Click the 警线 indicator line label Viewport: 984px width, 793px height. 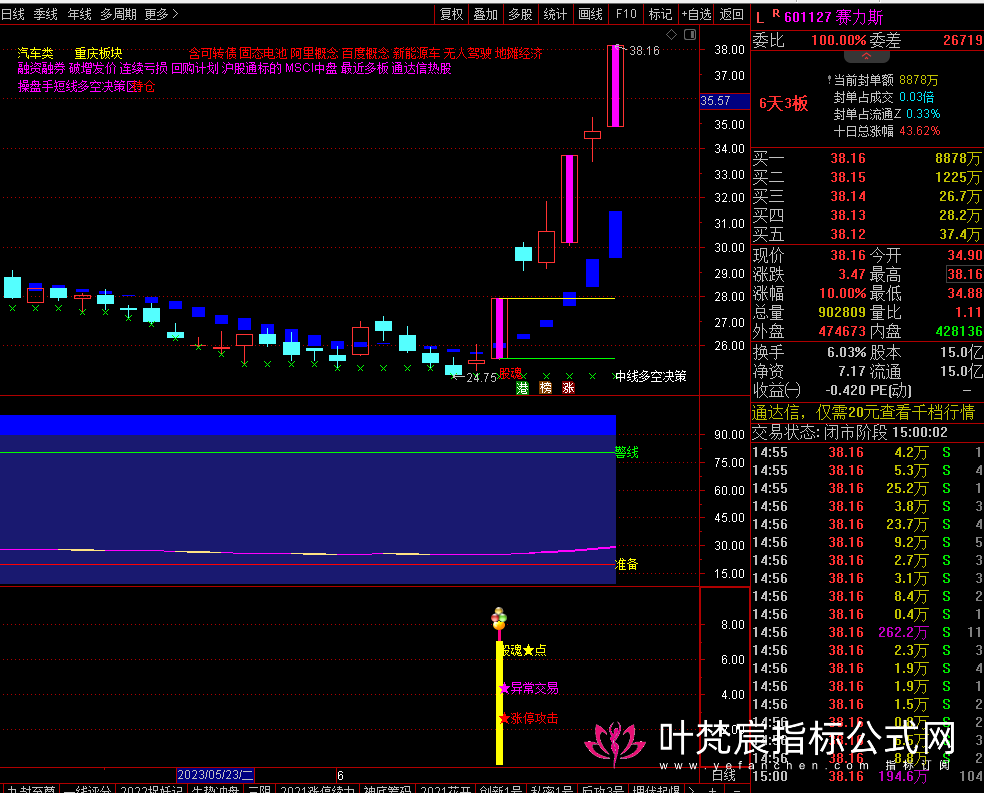626,452
